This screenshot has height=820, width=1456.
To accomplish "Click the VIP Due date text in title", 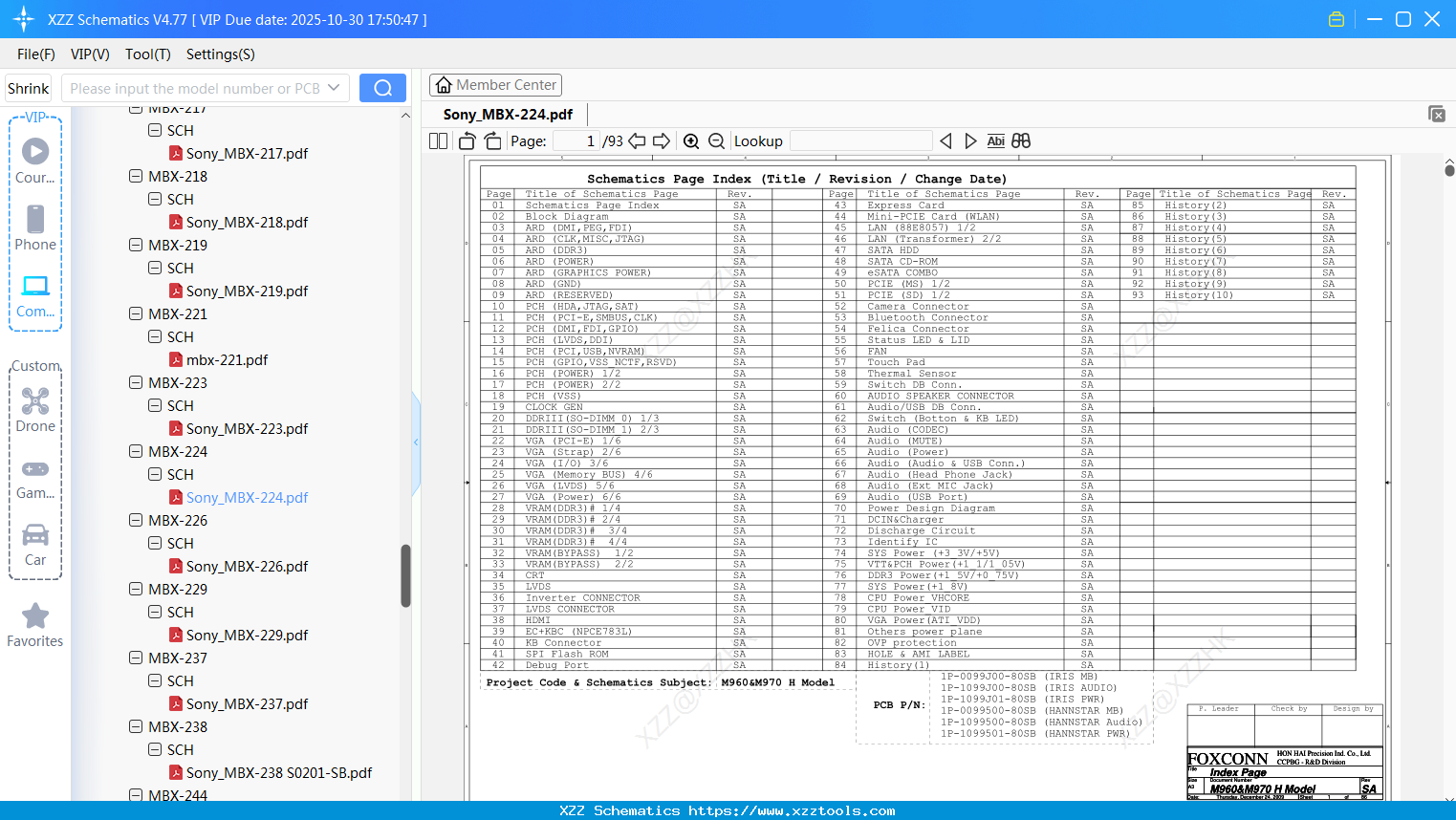I will coord(311,19).
